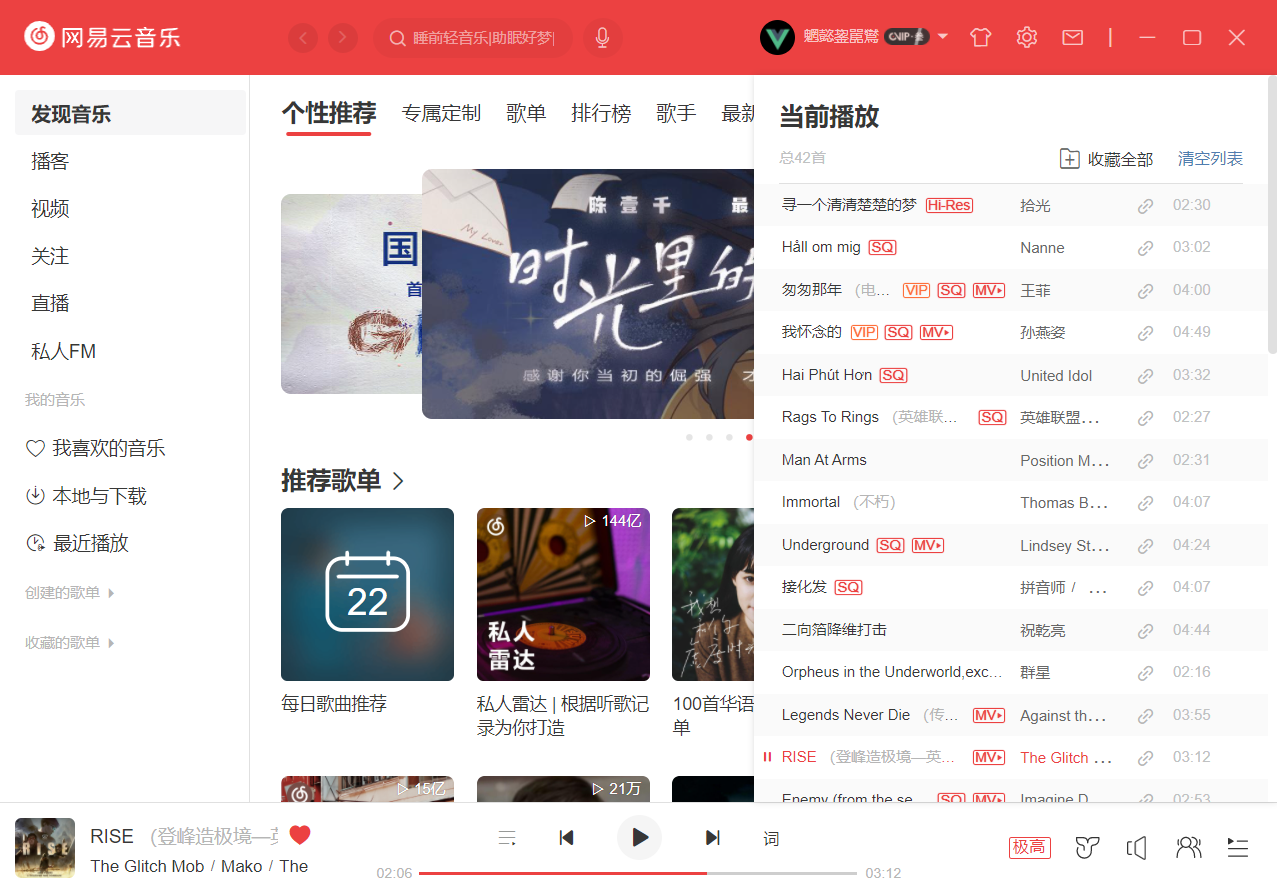Click the microphone voice search icon
Image resolution: width=1277 pixels, height=892 pixels.
tap(602, 38)
